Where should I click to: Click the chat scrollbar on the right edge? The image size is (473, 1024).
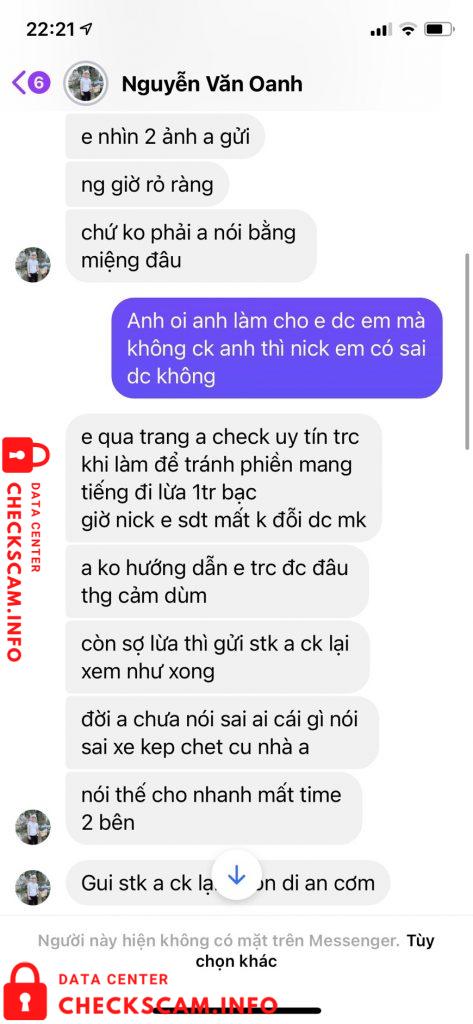click(466, 351)
